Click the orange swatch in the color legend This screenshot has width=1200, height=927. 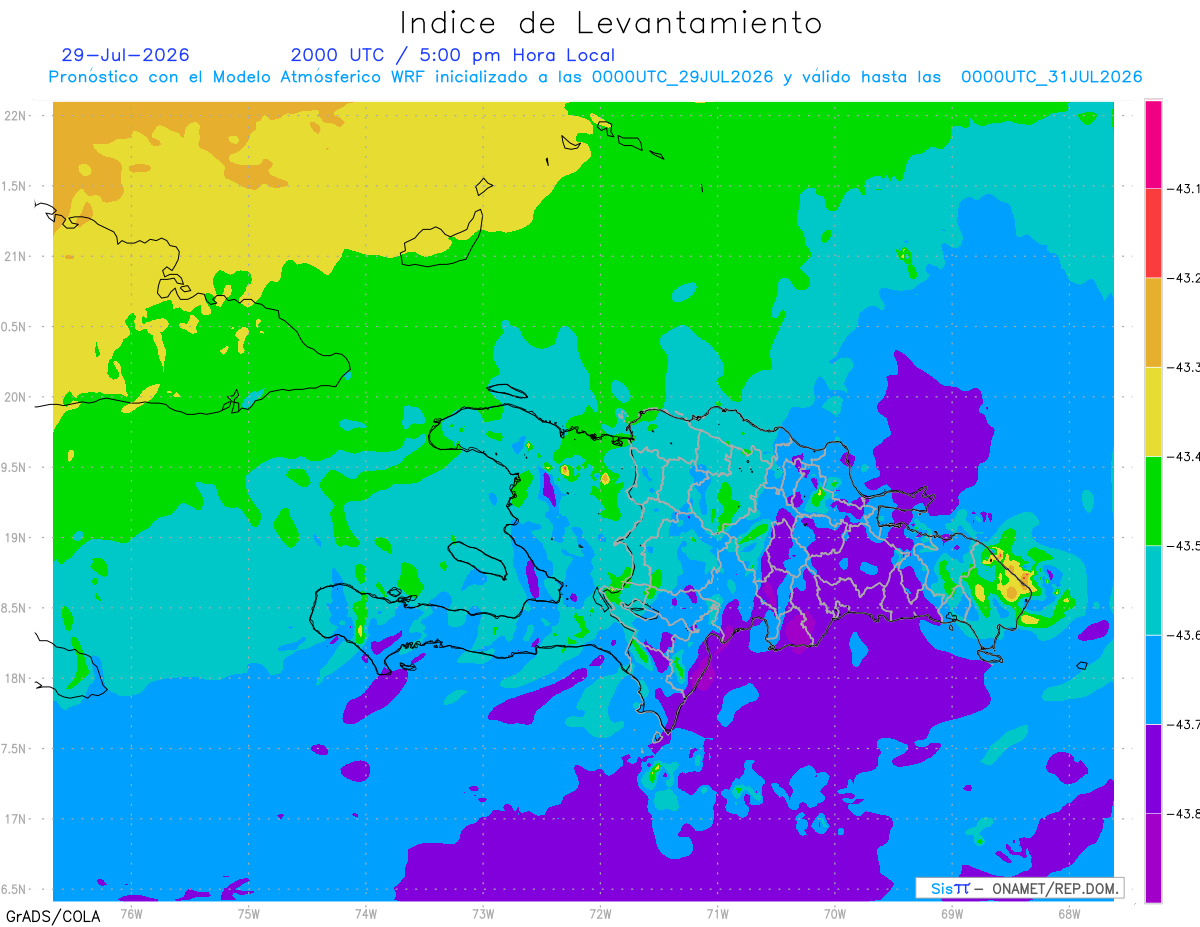[x=1153, y=322]
